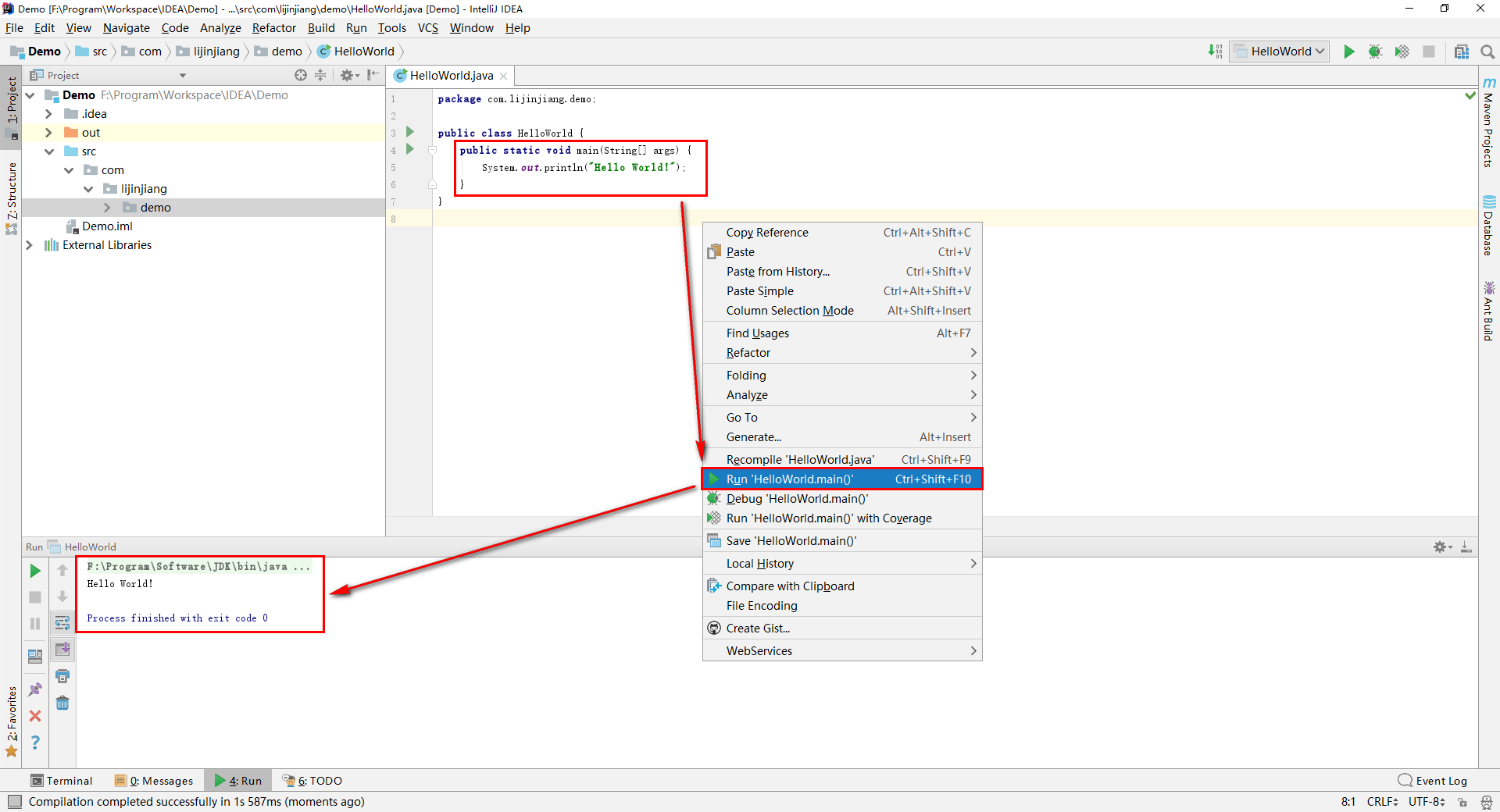Open Project panel settings gear
1500x812 pixels.
click(348, 75)
